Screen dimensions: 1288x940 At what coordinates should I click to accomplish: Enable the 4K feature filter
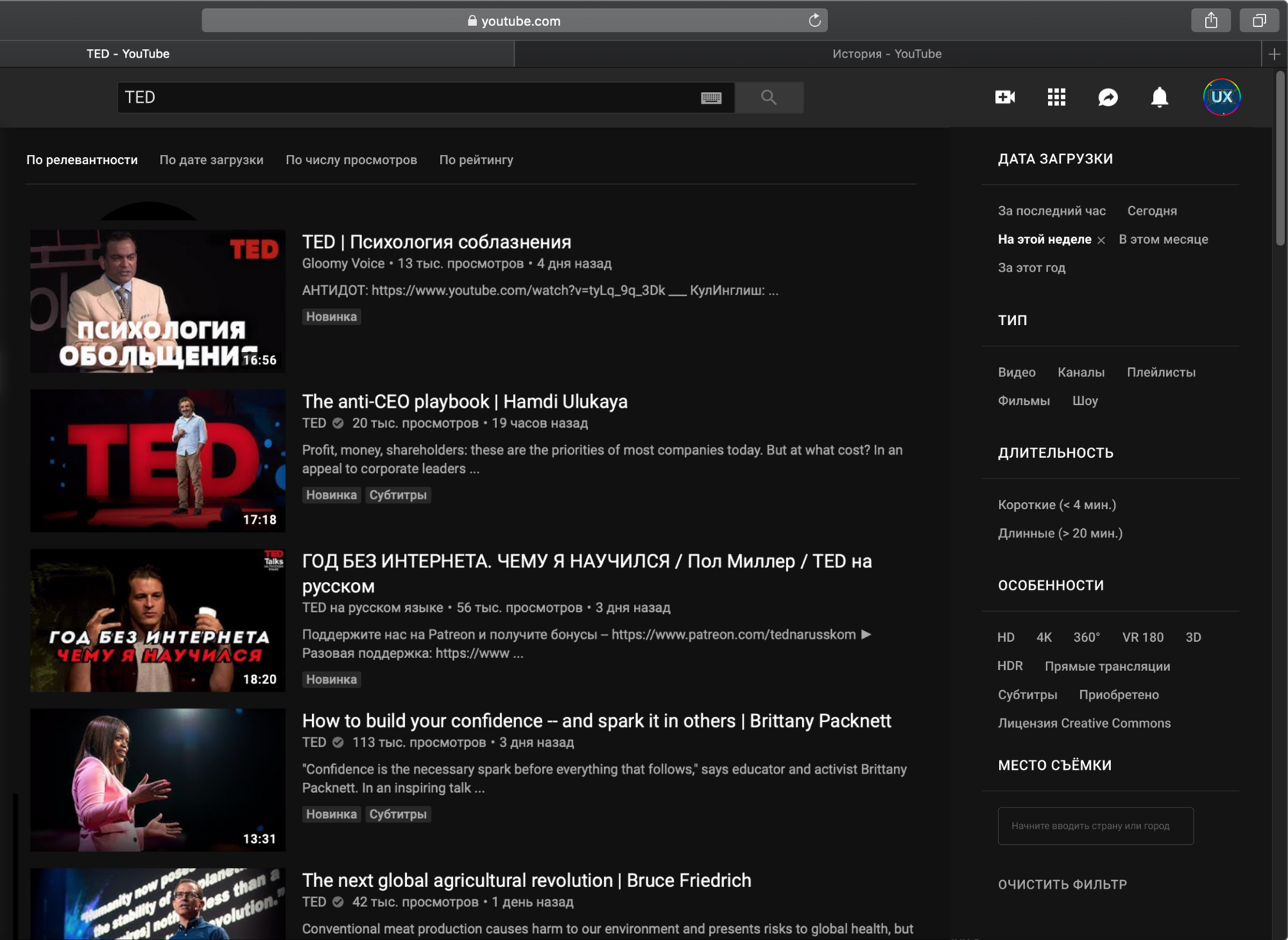(x=1043, y=637)
